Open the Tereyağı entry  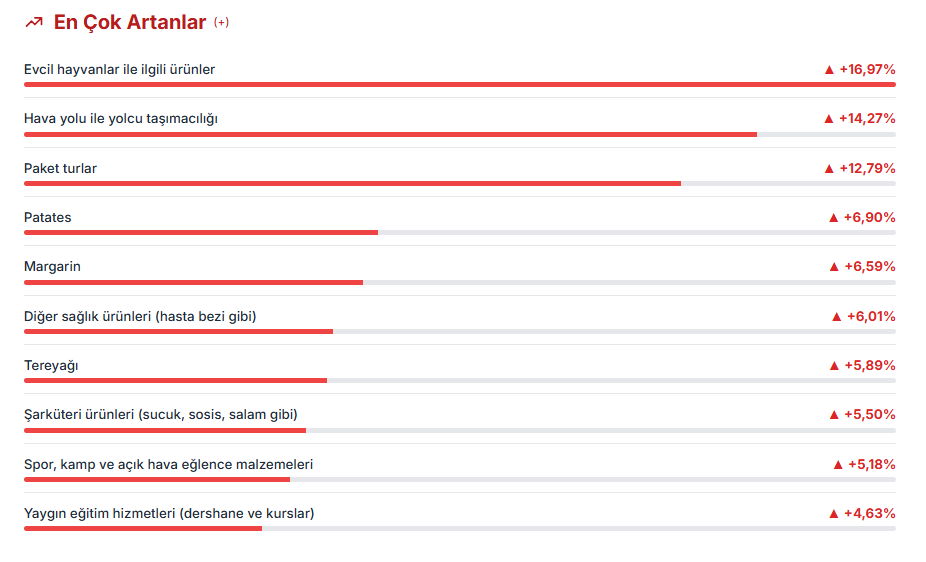(51, 365)
